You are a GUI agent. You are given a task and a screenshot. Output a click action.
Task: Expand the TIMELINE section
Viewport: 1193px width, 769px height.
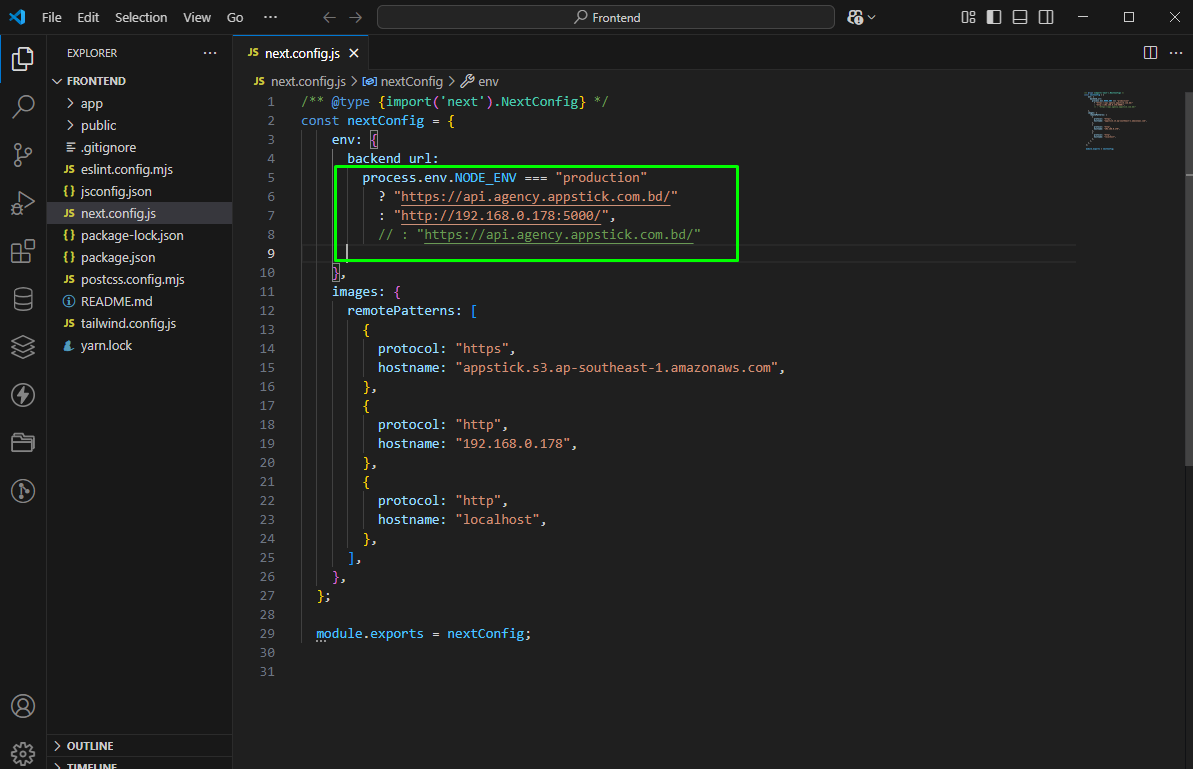[140, 764]
